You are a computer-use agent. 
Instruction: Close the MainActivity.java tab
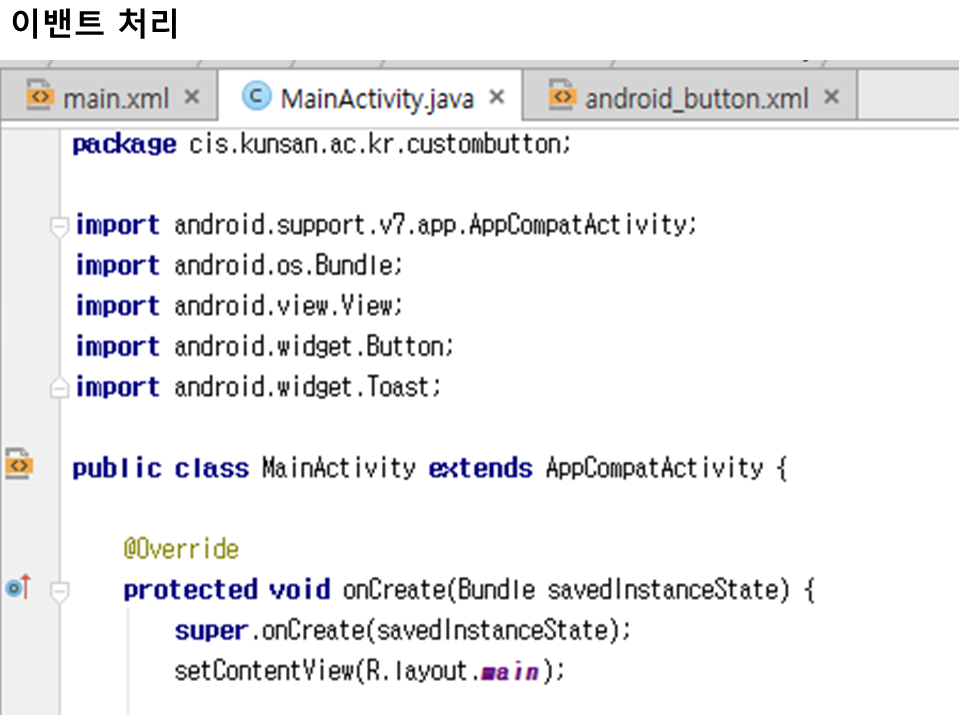coord(497,97)
